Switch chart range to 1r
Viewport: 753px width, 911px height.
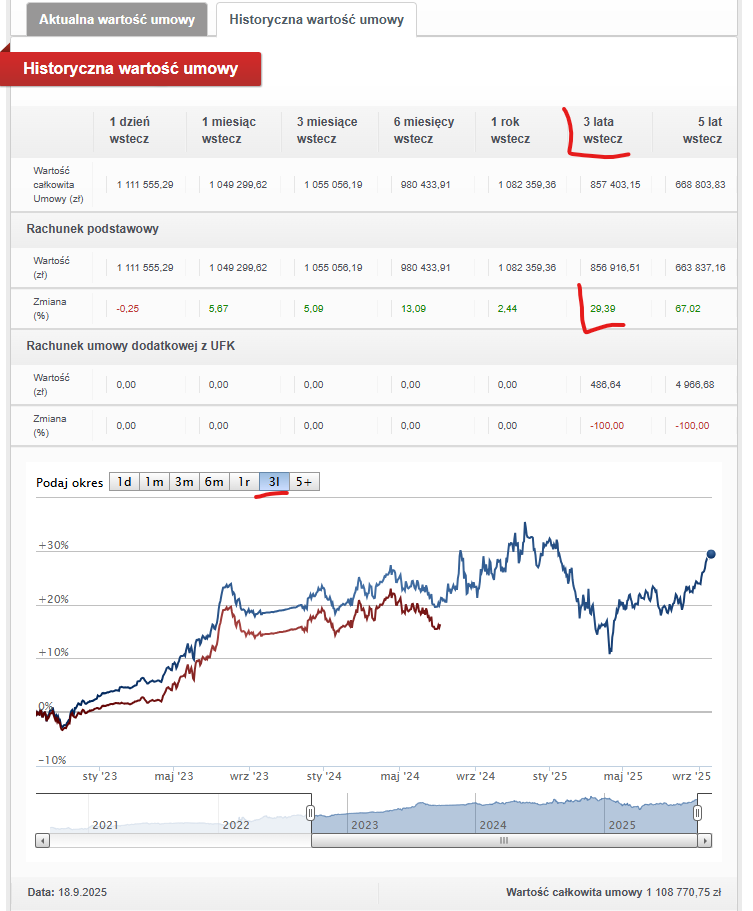(244, 482)
